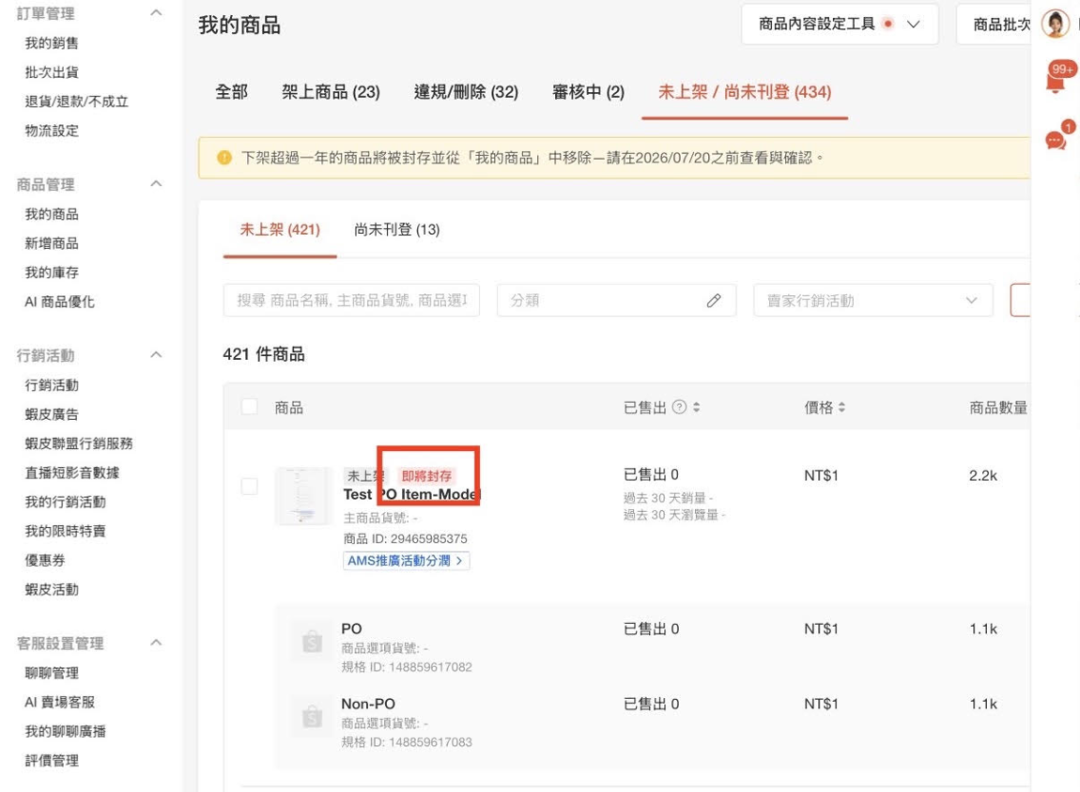Click the pencil icon in category field

pyautogui.click(x=714, y=300)
